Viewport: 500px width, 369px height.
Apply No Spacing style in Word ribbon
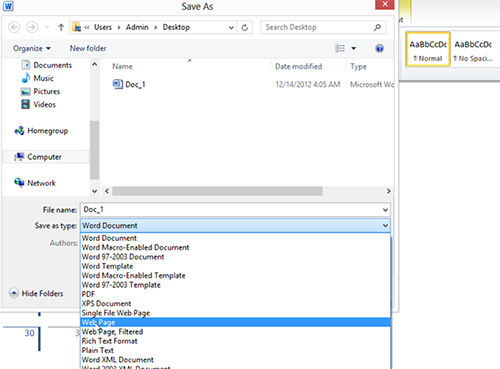click(x=473, y=49)
